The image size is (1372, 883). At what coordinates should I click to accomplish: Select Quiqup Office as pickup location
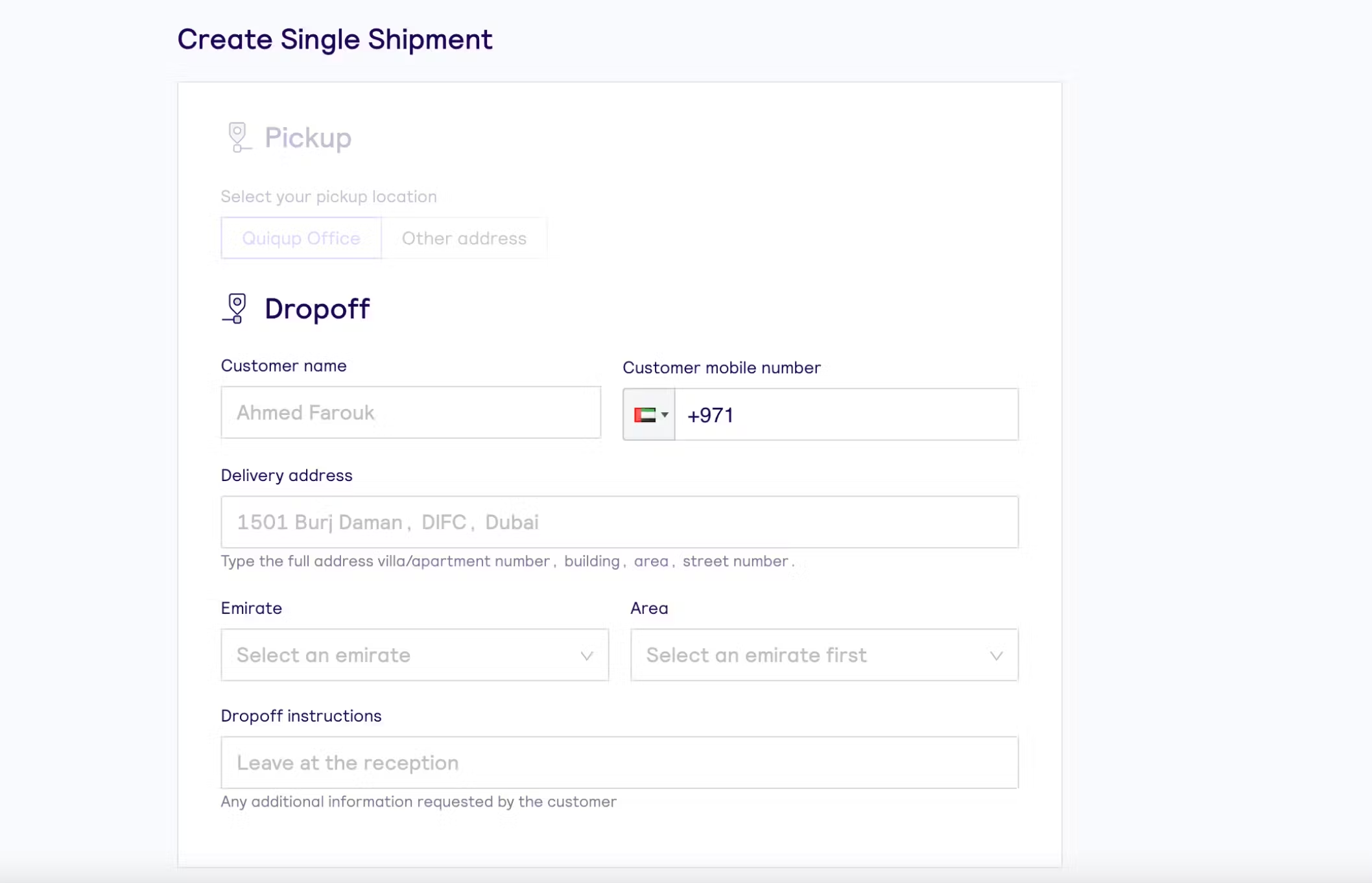tap(301, 239)
